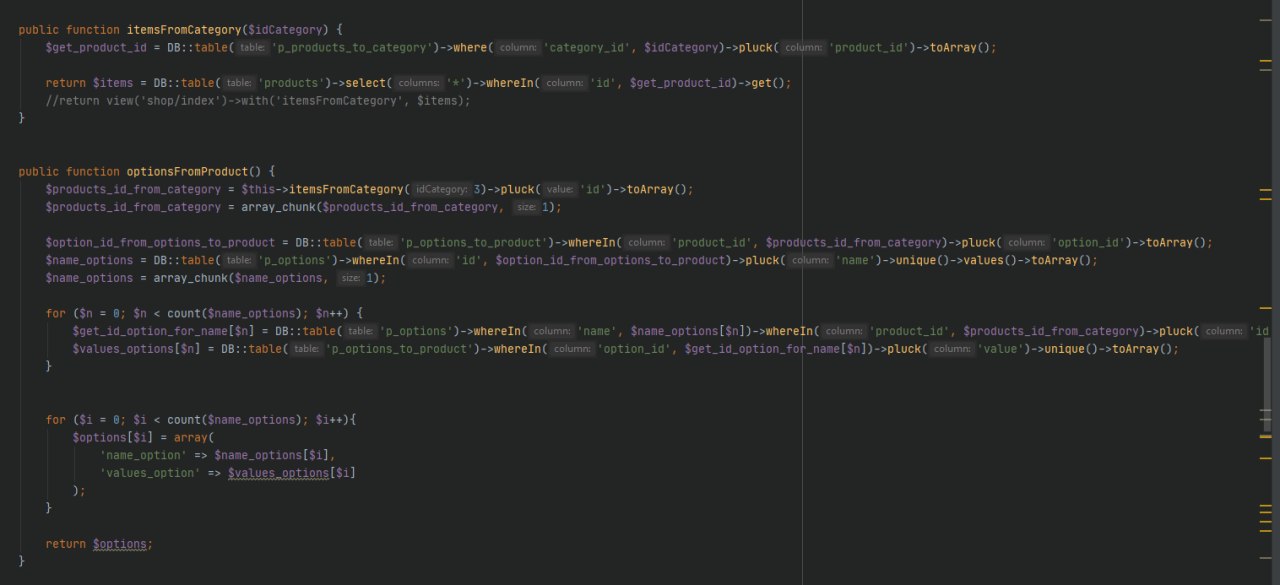1280x585 pixels.
Task: Click the 'name' string inside pluck
Action: coord(856,260)
